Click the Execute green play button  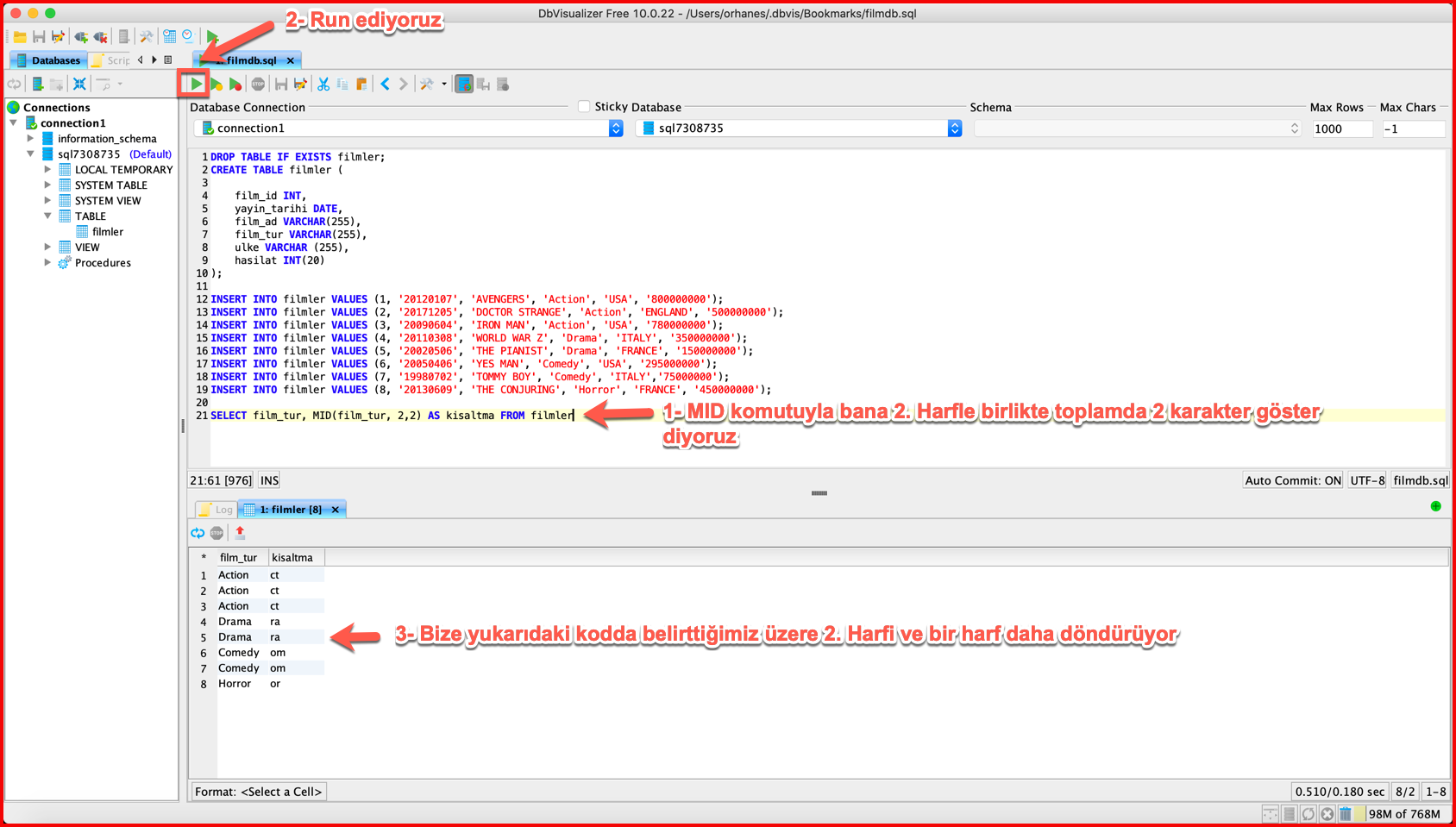[x=196, y=85]
